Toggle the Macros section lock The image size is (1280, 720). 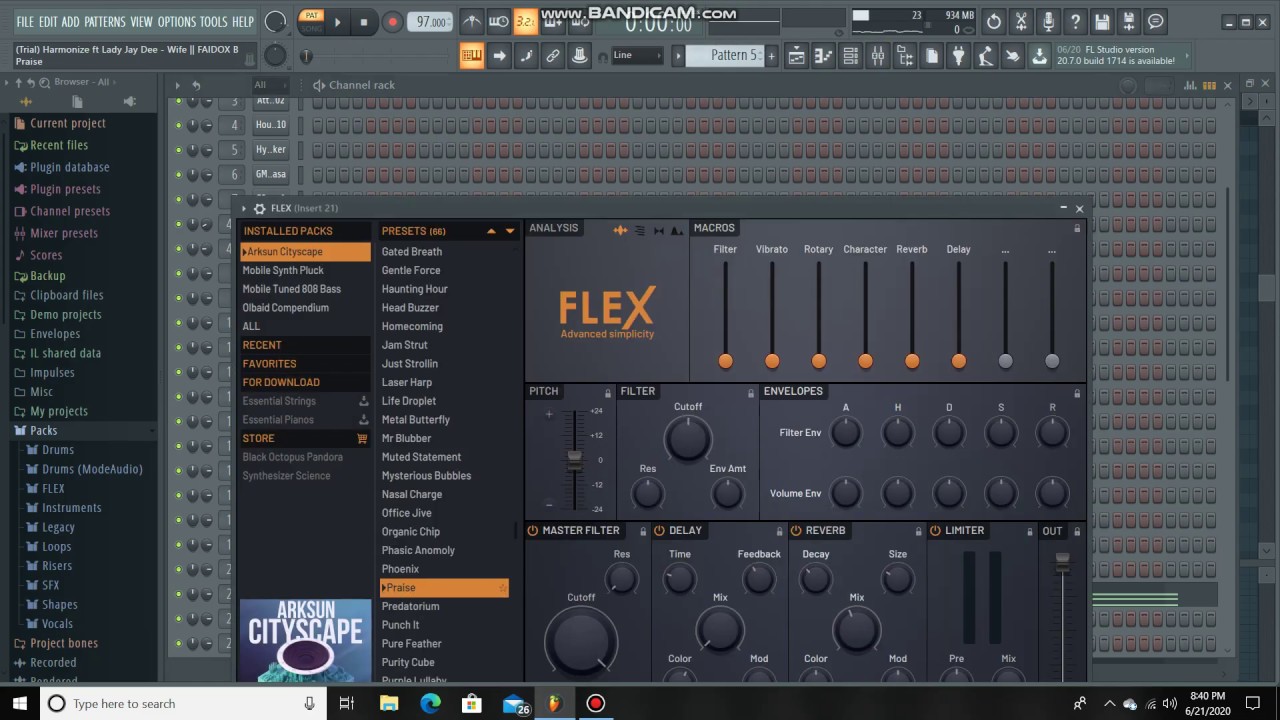[1077, 228]
